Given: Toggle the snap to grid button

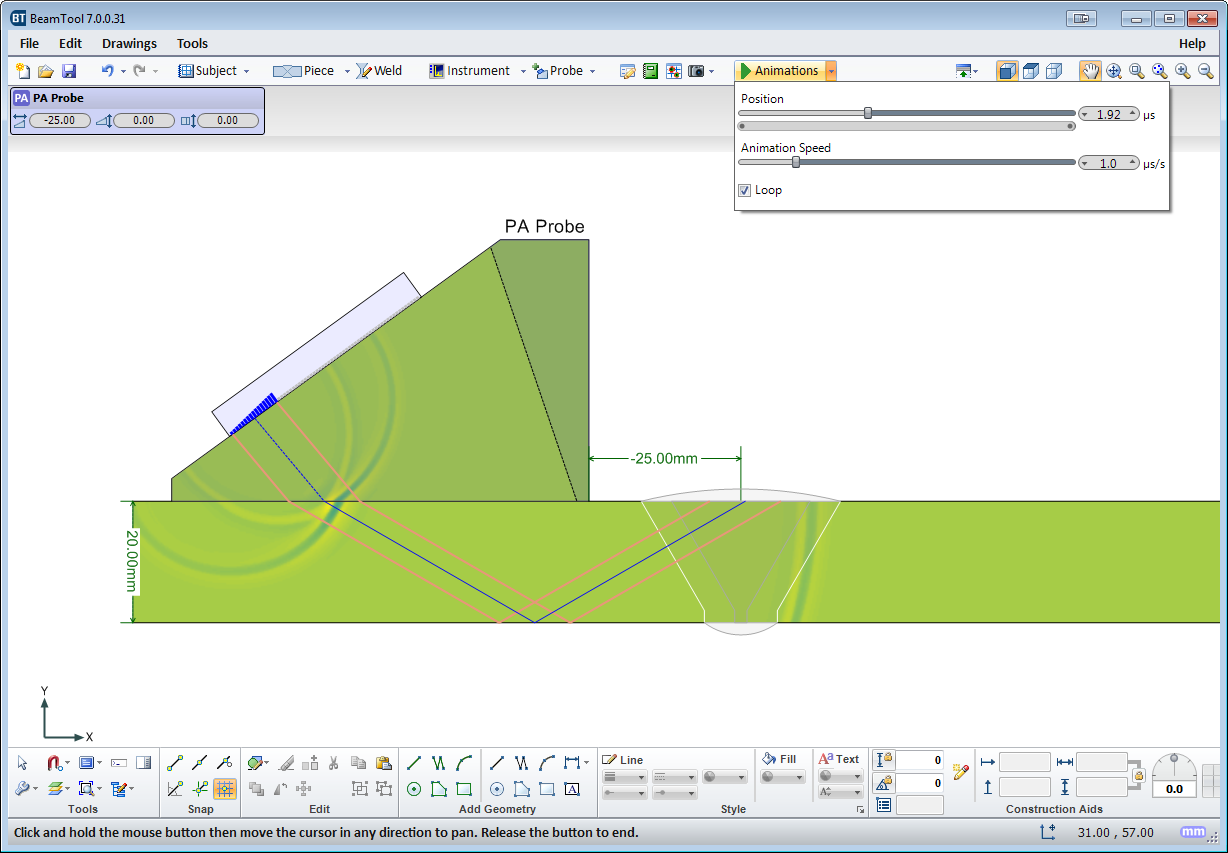Looking at the screenshot, I should click(x=225, y=789).
